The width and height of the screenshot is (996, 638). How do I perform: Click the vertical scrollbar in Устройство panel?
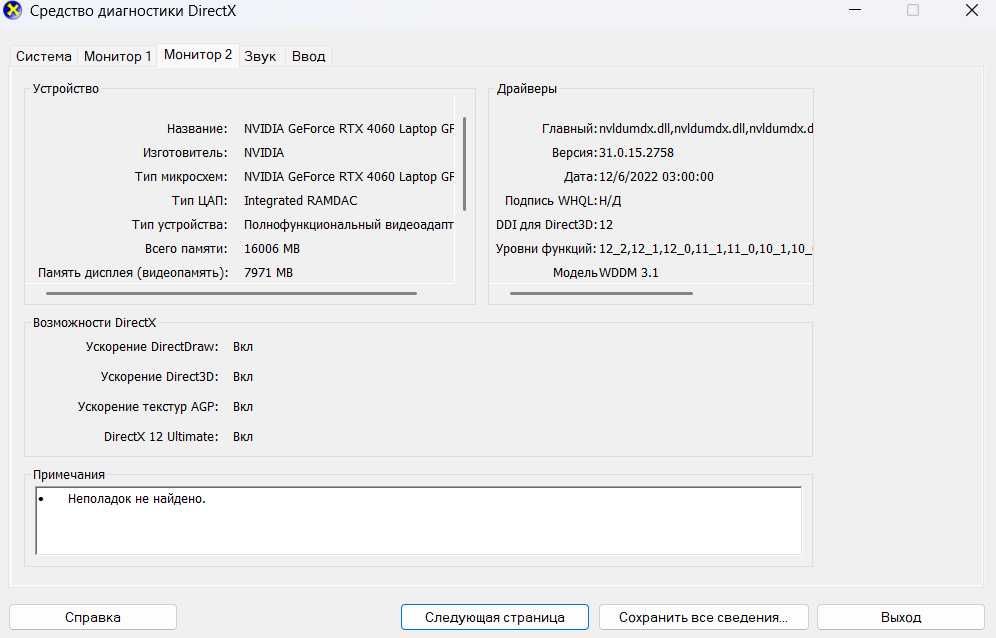pyautogui.click(x=465, y=164)
